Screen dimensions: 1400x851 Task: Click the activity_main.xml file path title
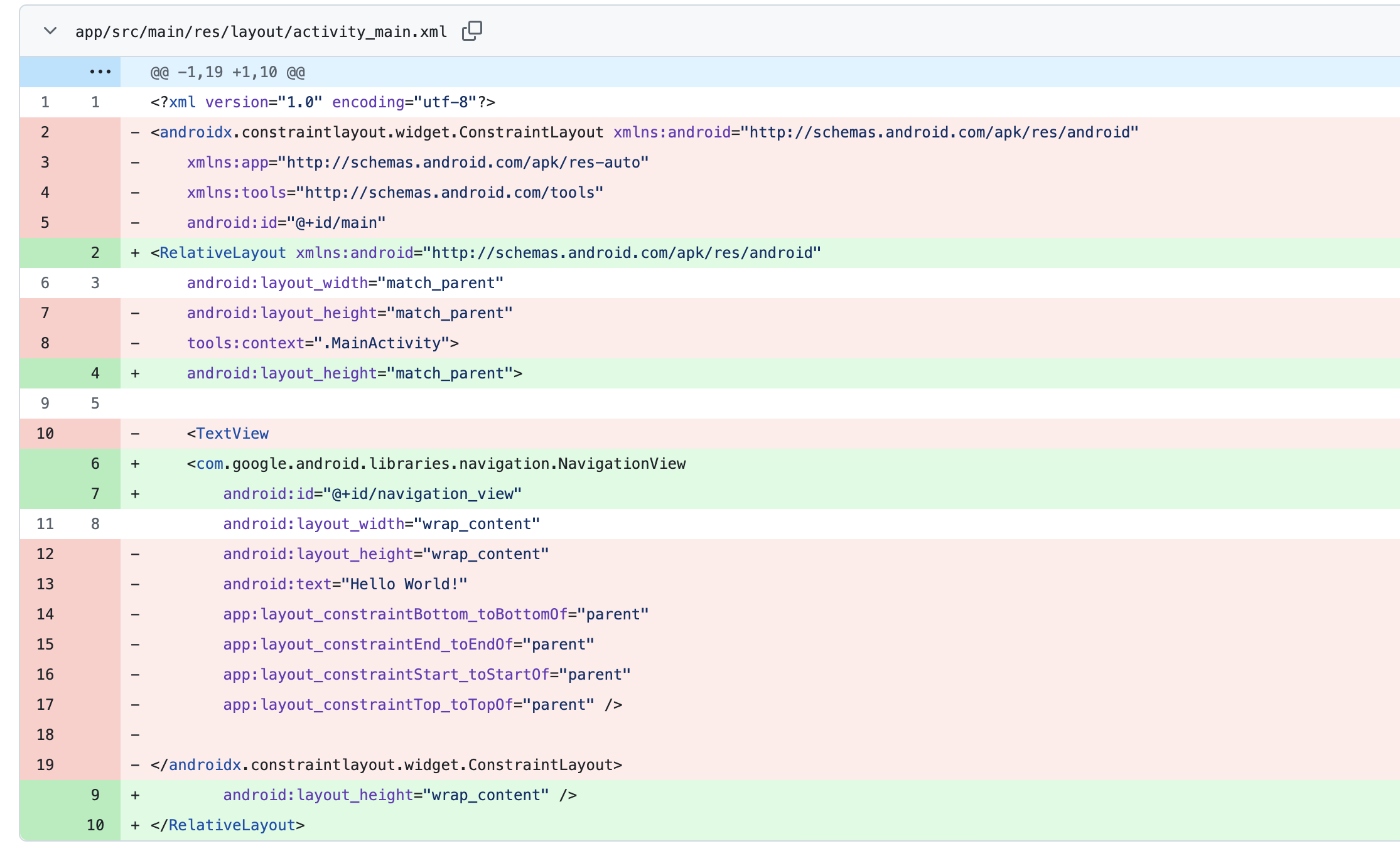pyautogui.click(x=261, y=32)
